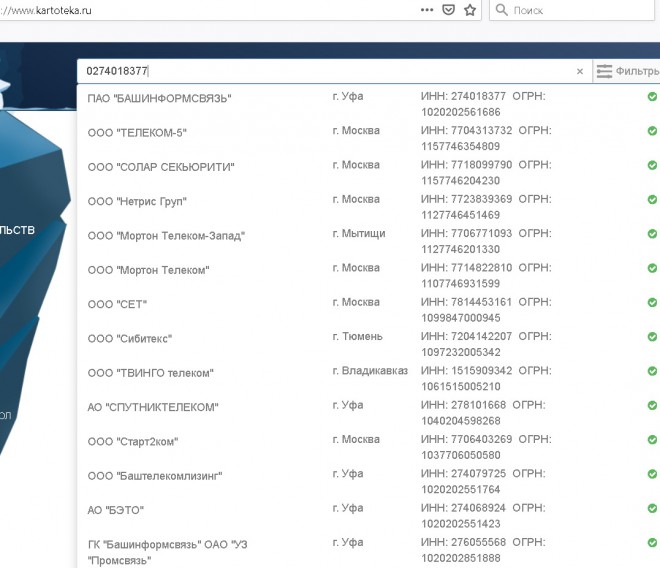Click green status check for БАШИНФОРМСВЯЗЬ row
The height and width of the screenshot is (568, 660).
652,97
